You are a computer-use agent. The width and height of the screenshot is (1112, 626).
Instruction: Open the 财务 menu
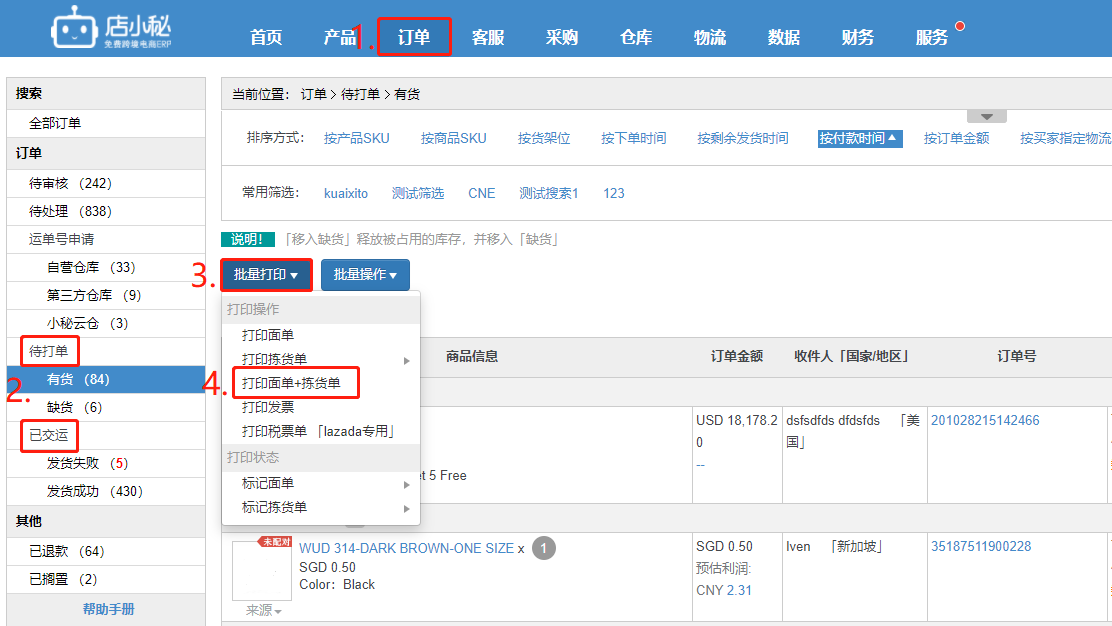pyautogui.click(x=857, y=37)
